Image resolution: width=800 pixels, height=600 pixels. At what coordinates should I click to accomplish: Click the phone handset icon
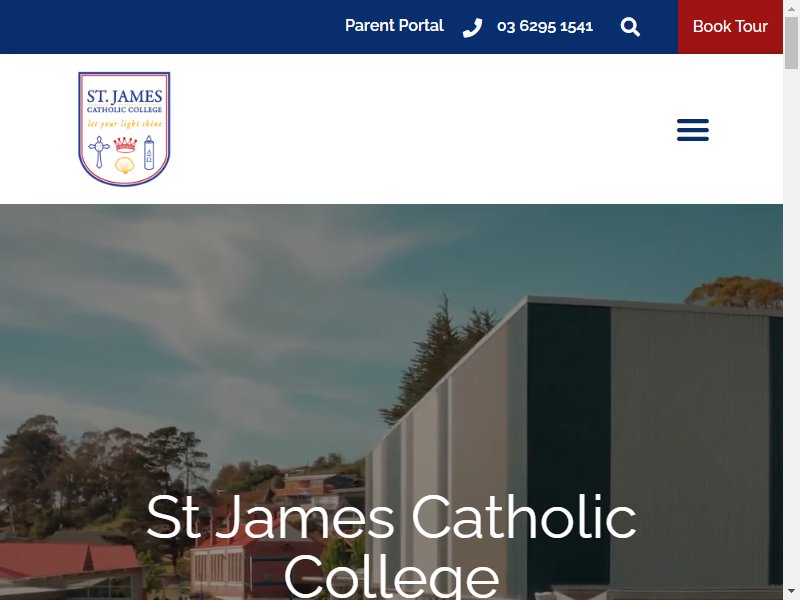coord(472,28)
